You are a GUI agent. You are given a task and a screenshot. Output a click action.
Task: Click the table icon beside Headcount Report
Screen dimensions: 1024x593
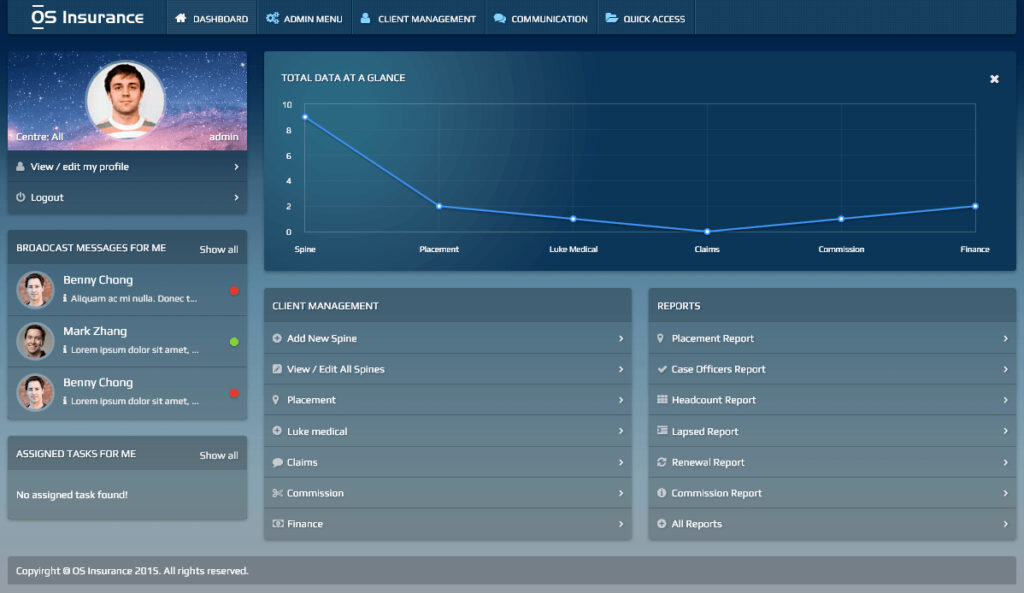662,400
